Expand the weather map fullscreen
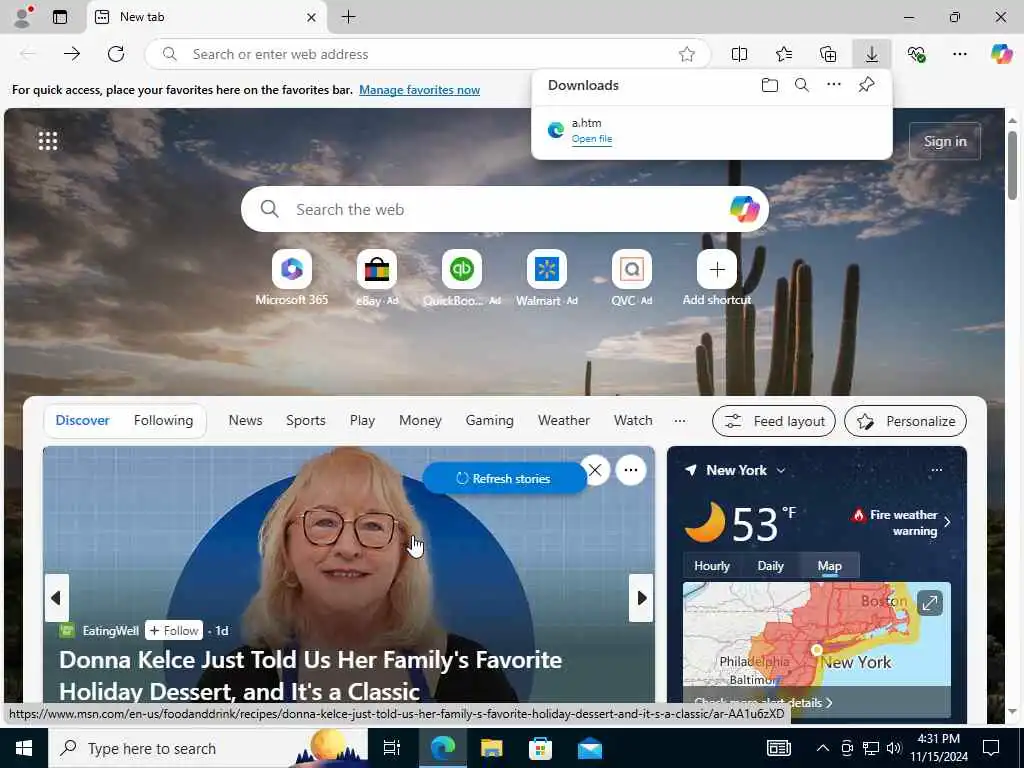The width and height of the screenshot is (1024, 768). pos(930,603)
